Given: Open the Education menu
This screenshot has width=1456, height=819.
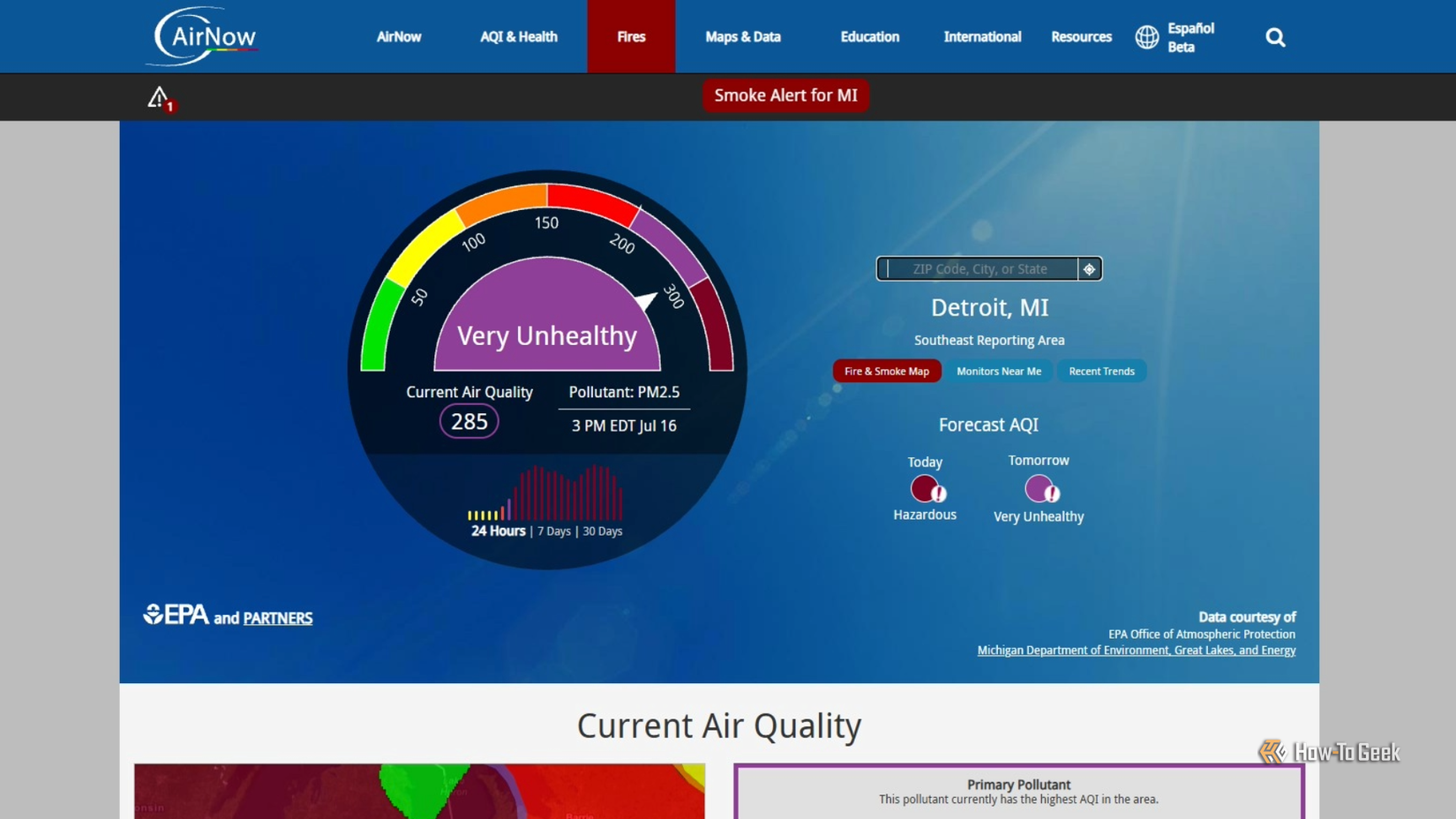Looking at the screenshot, I should tap(870, 37).
